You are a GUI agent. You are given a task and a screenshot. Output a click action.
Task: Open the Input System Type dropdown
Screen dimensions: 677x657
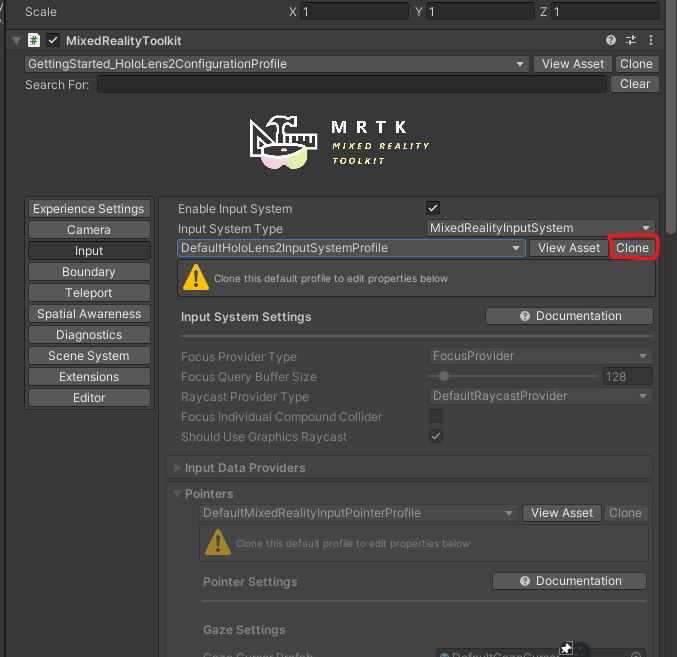point(541,228)
